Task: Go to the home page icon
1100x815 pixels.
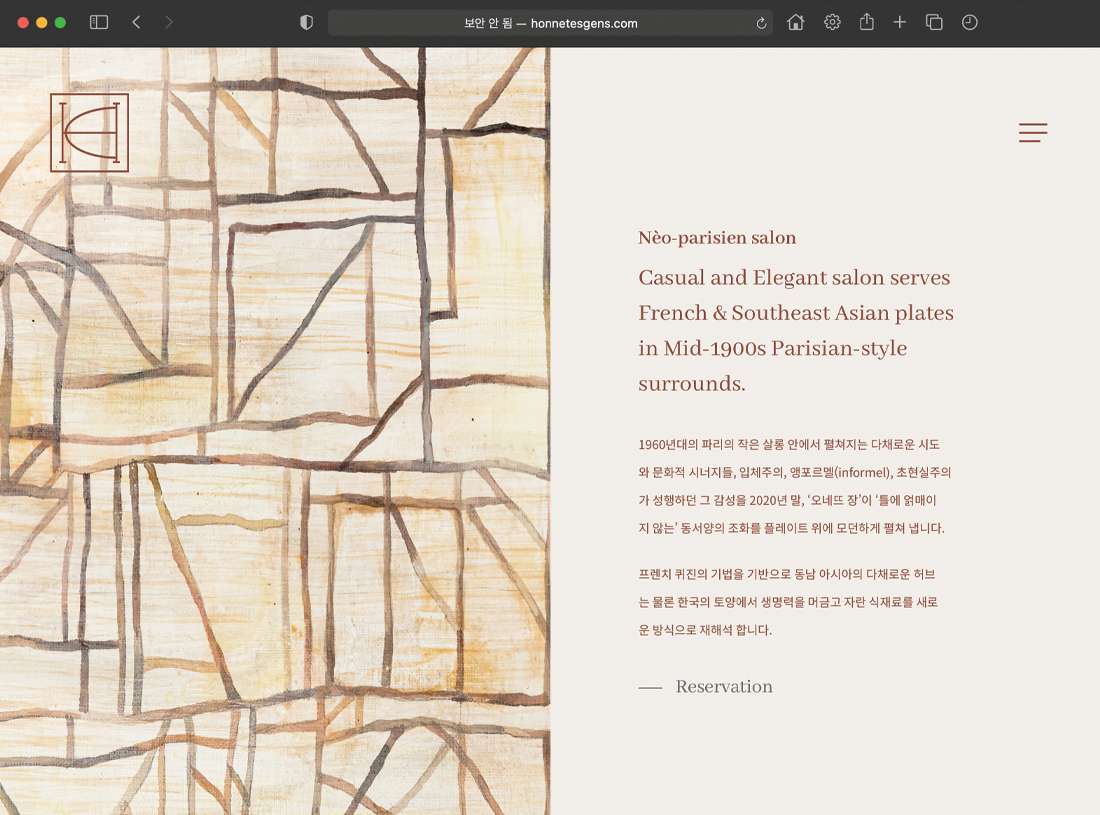Action: pos(796,22)
